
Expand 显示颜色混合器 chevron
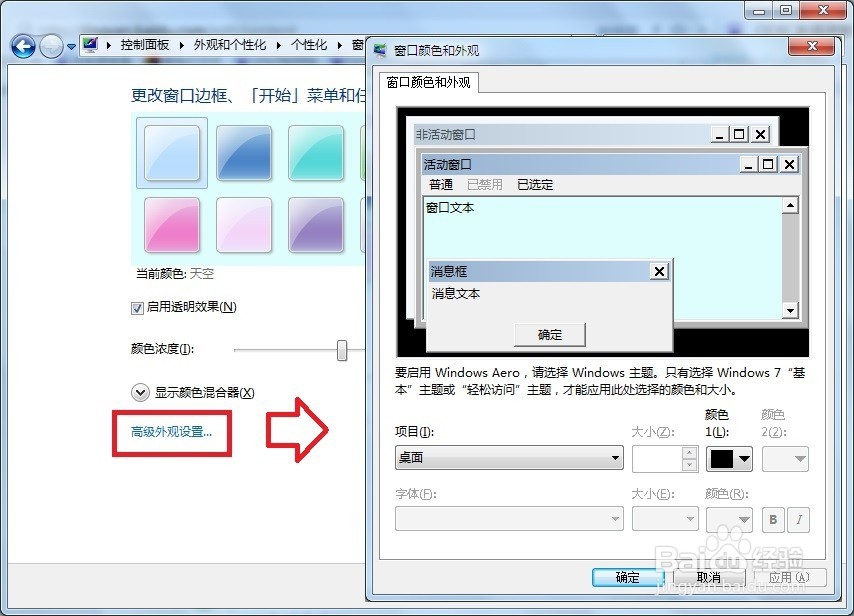tap(140, 392)
